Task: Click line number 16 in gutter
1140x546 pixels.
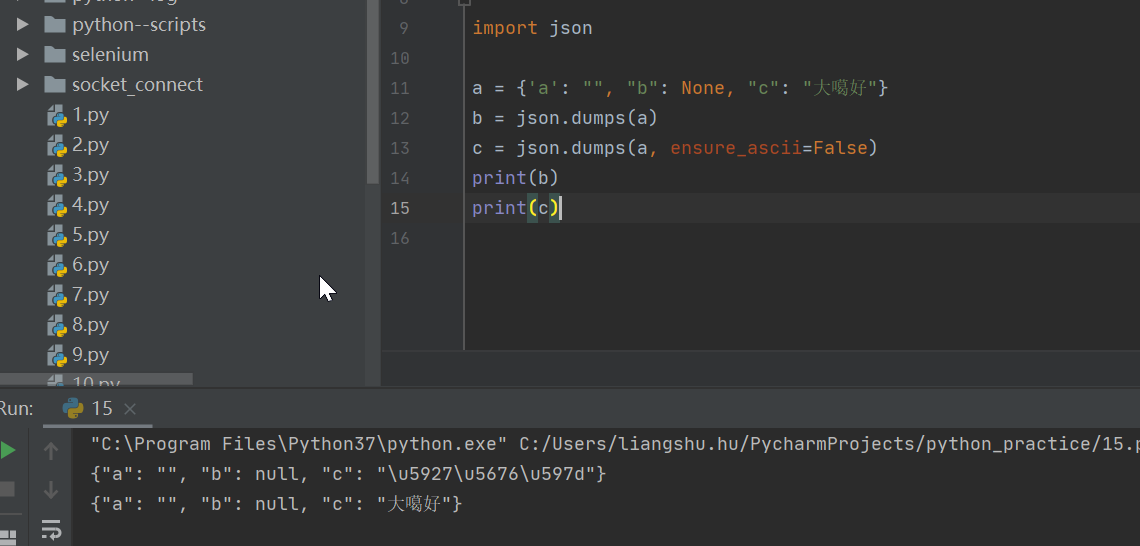Action: [x=400, y=238]
